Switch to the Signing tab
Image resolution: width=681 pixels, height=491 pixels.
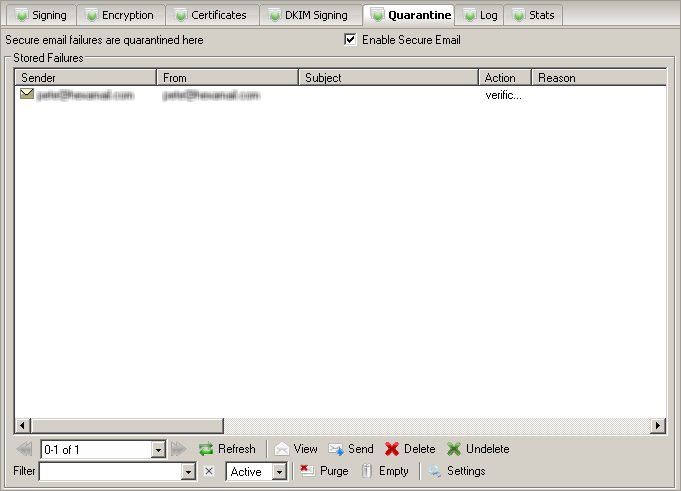41,15
